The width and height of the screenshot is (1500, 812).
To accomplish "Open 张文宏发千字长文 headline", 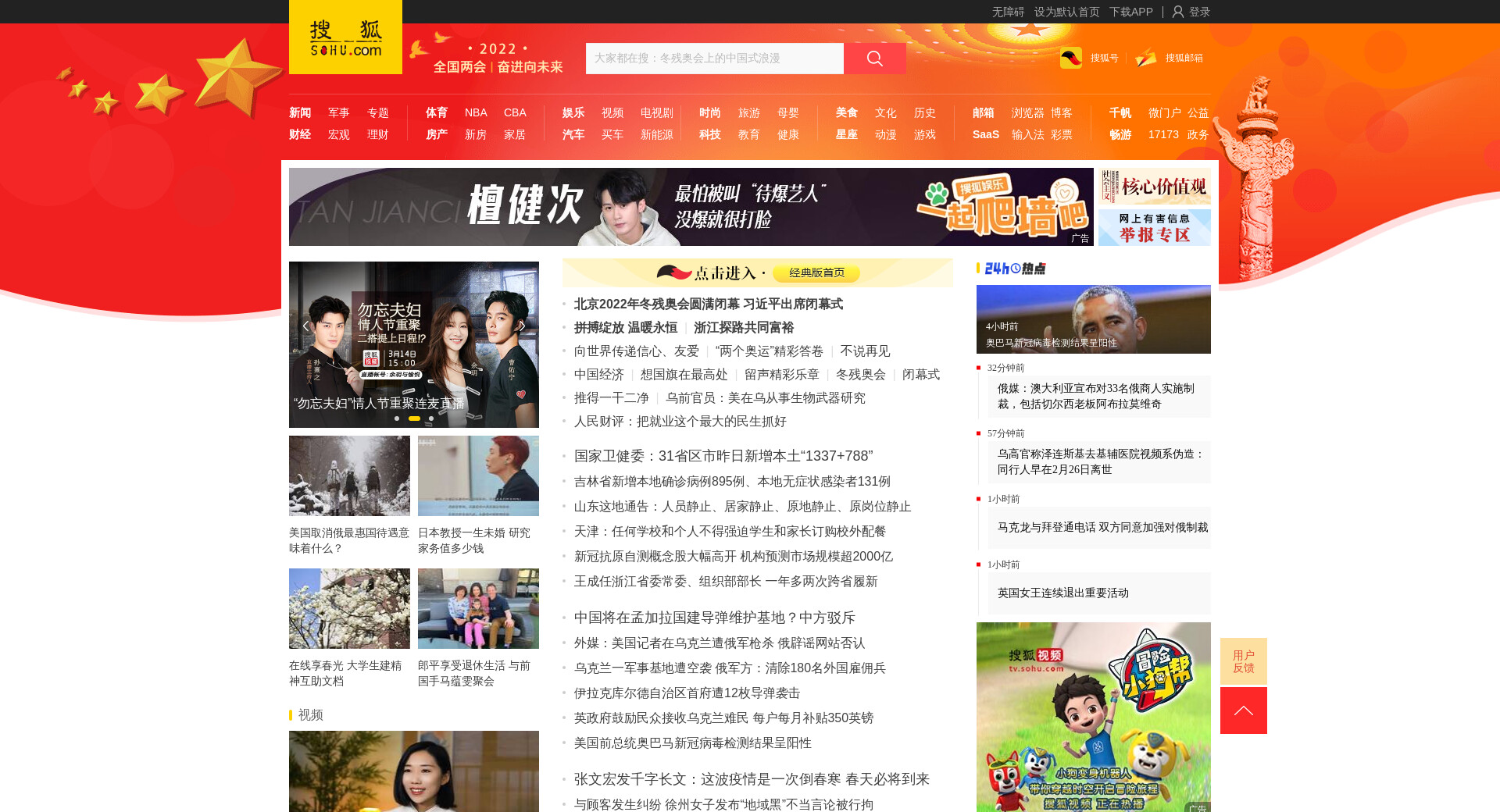I will [x=752, y=779].
